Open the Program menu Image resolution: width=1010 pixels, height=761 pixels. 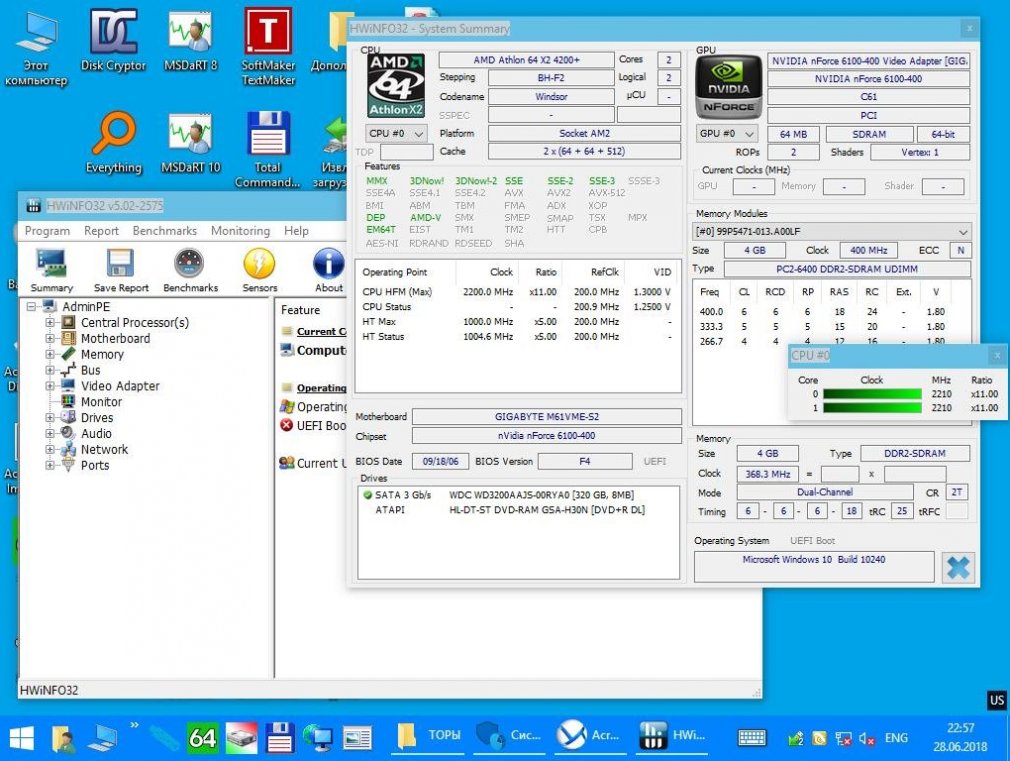click(47, 231)
